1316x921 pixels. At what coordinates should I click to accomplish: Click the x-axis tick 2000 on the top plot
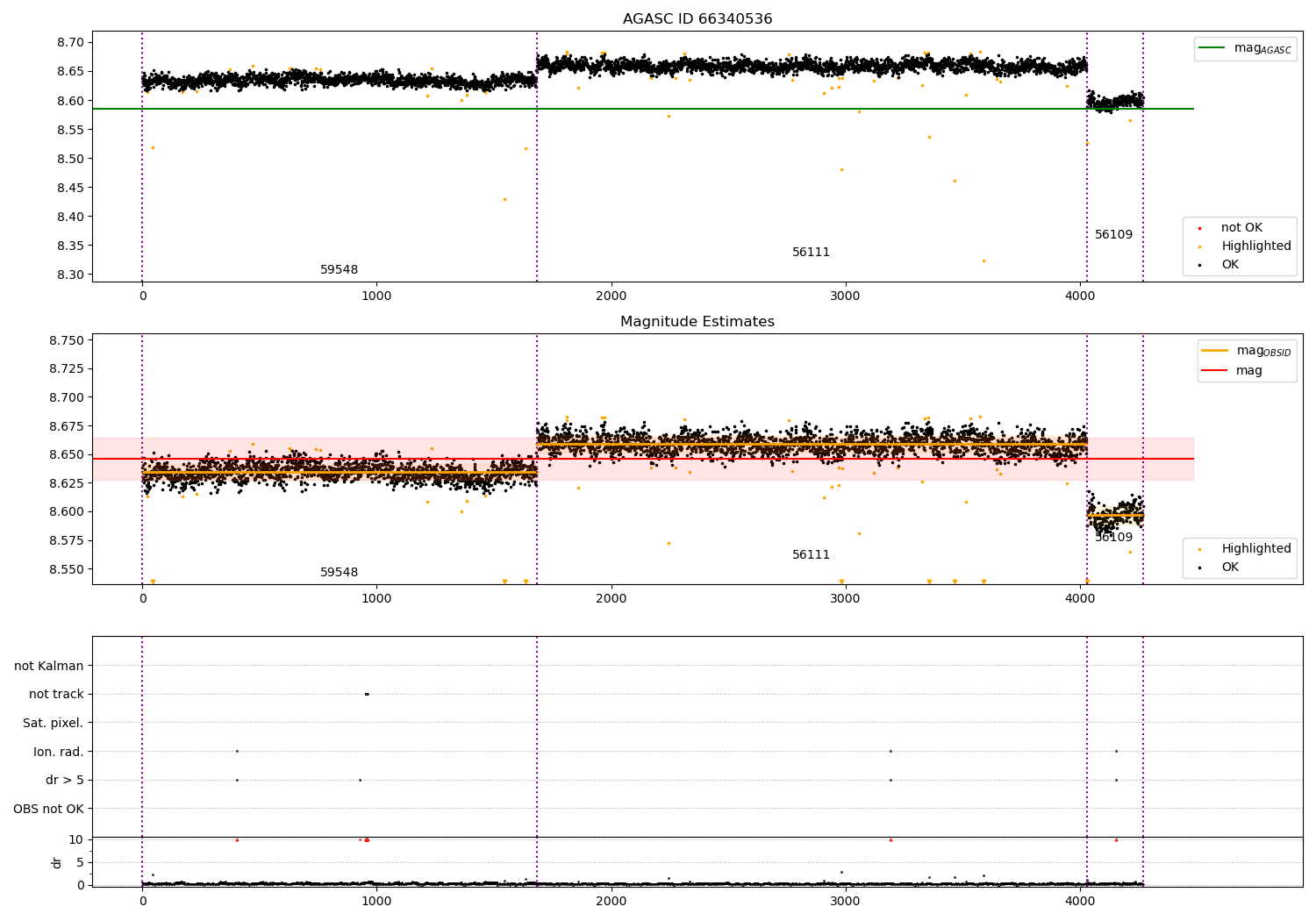click(x=612, y=296)
